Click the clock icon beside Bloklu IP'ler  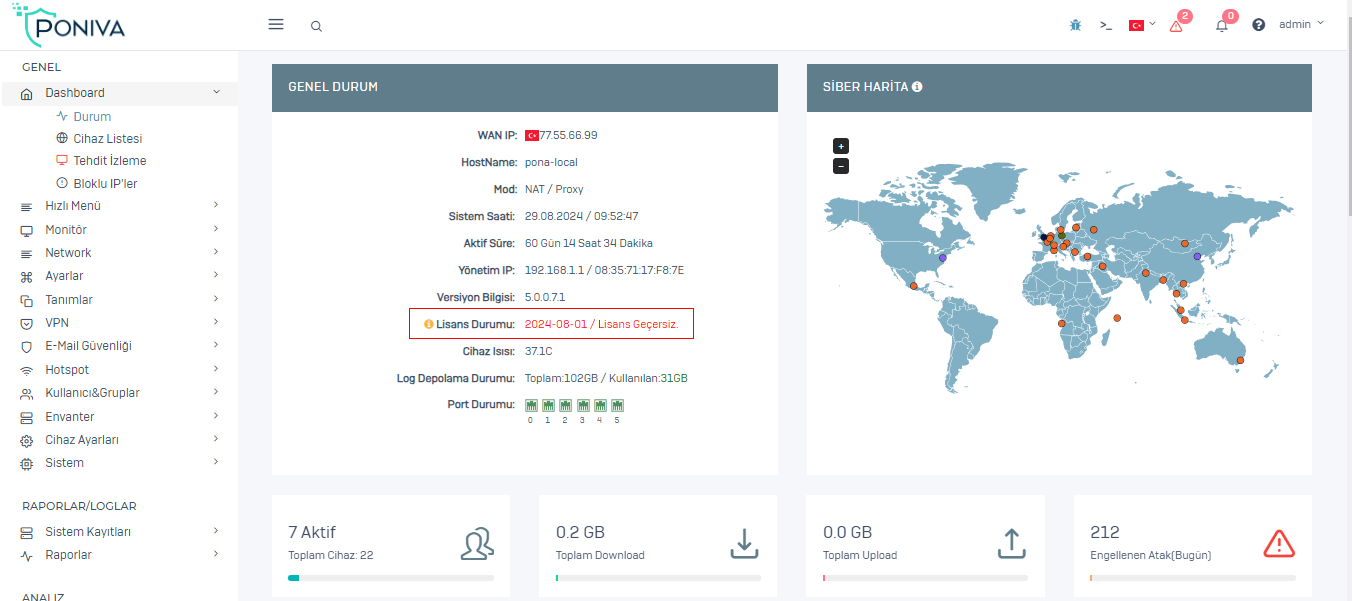point(62,183)
